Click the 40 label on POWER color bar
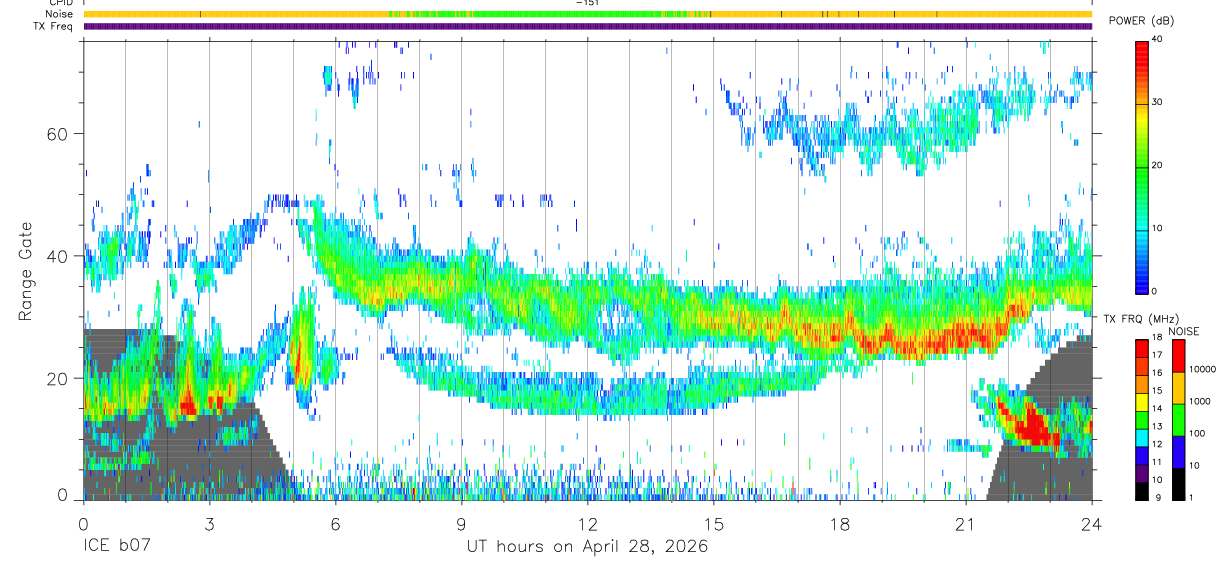This screenshot has height=567, width=1228. click(x=1157, y=39)
